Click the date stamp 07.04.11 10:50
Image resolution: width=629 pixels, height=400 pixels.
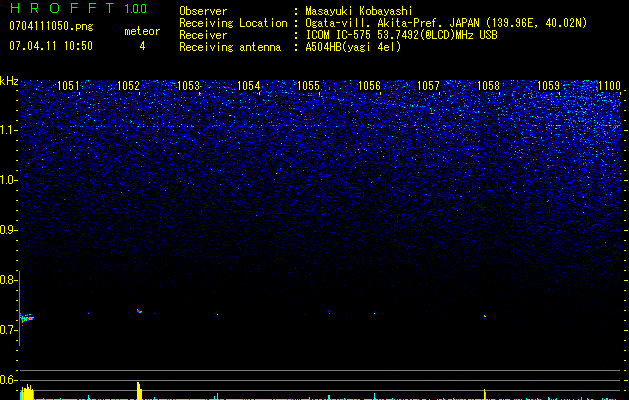[51, 46]
